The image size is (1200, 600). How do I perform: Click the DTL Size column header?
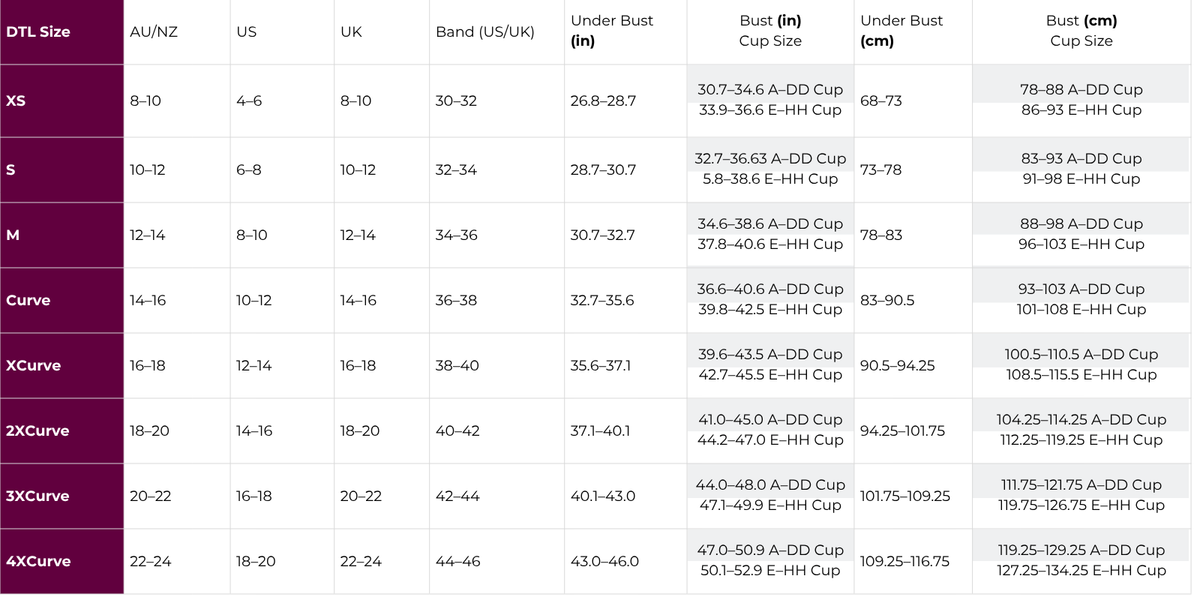point(38,32)
